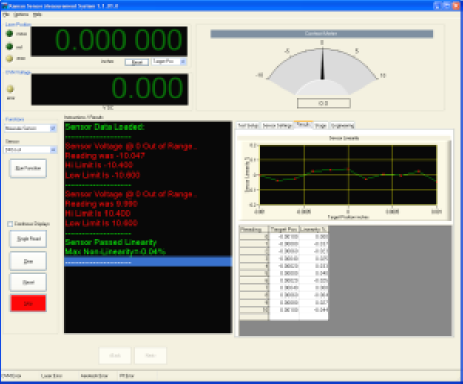Click 'Reading was 9.990' line
This screenshot has height=384, width=463.
point(101,204)
